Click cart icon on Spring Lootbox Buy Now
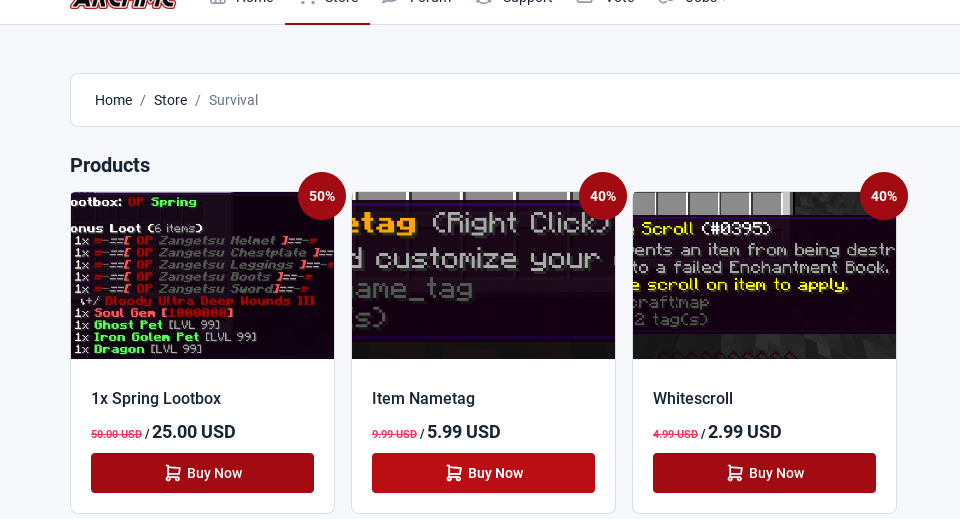 pyautogui.click(x=173, y=473)
